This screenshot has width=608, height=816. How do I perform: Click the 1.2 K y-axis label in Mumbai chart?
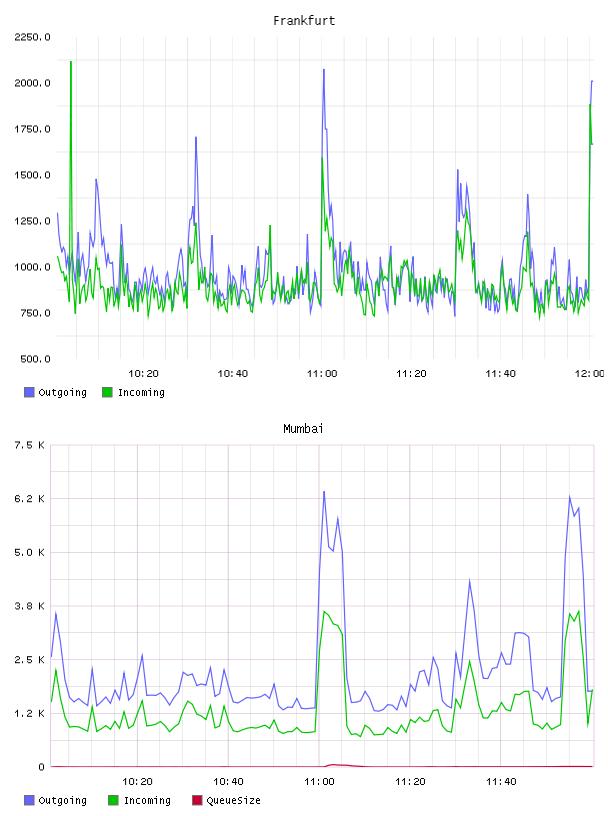tap(29, 713)
